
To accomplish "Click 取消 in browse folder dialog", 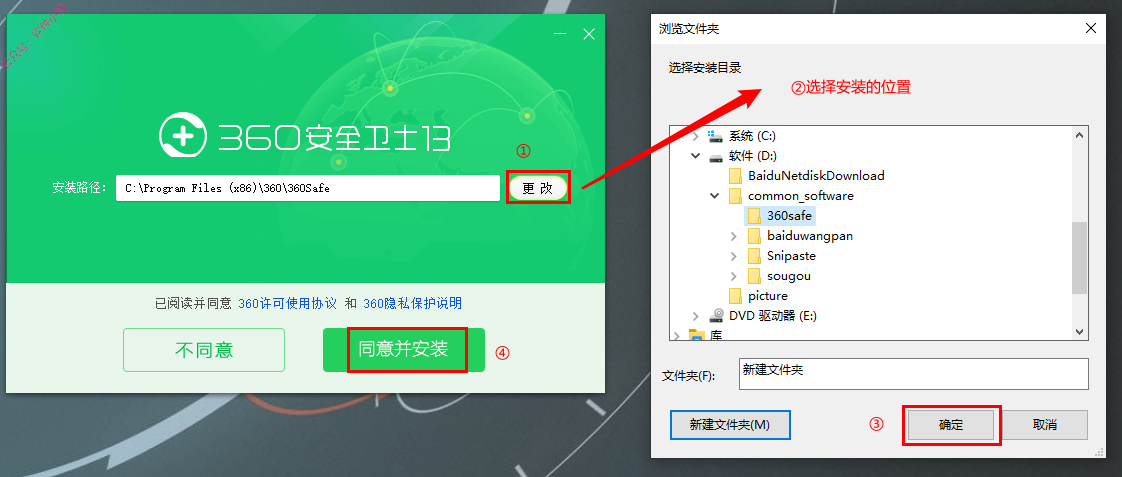I will [1045, 425].
